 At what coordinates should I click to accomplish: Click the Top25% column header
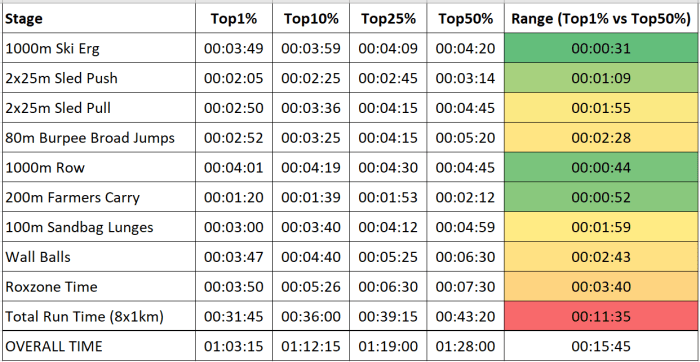388,19
